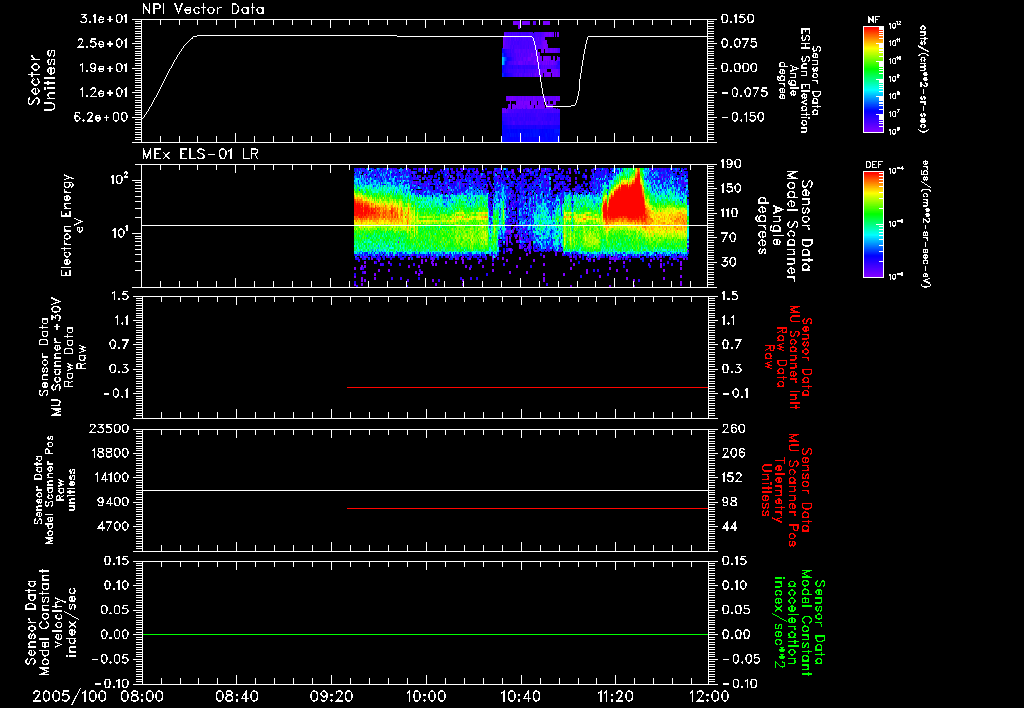Click the DEF color scale bar
1024x708 pixels.
tap(874, 224)
